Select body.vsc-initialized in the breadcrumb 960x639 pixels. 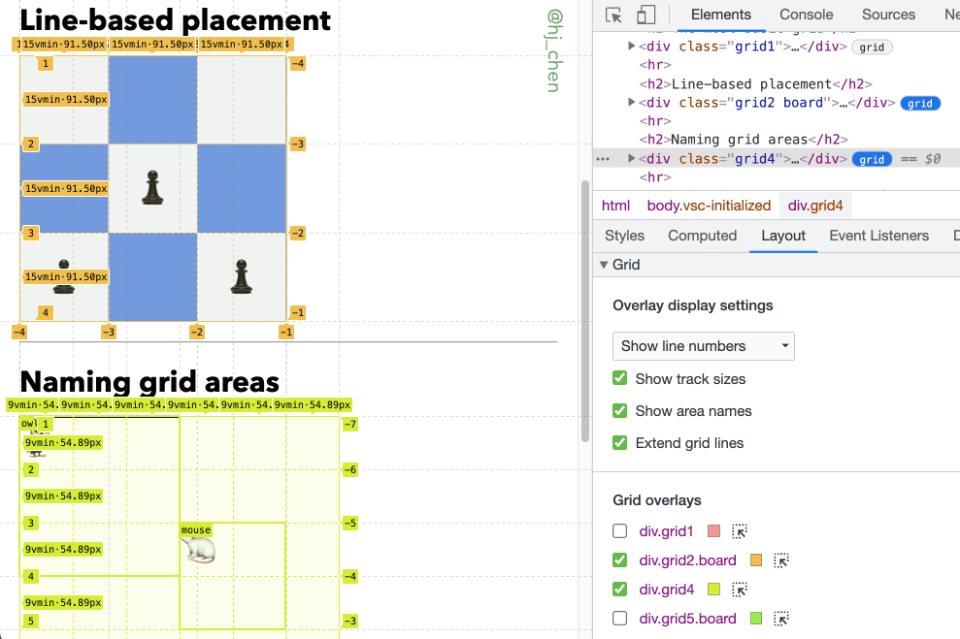coord(709,206)
